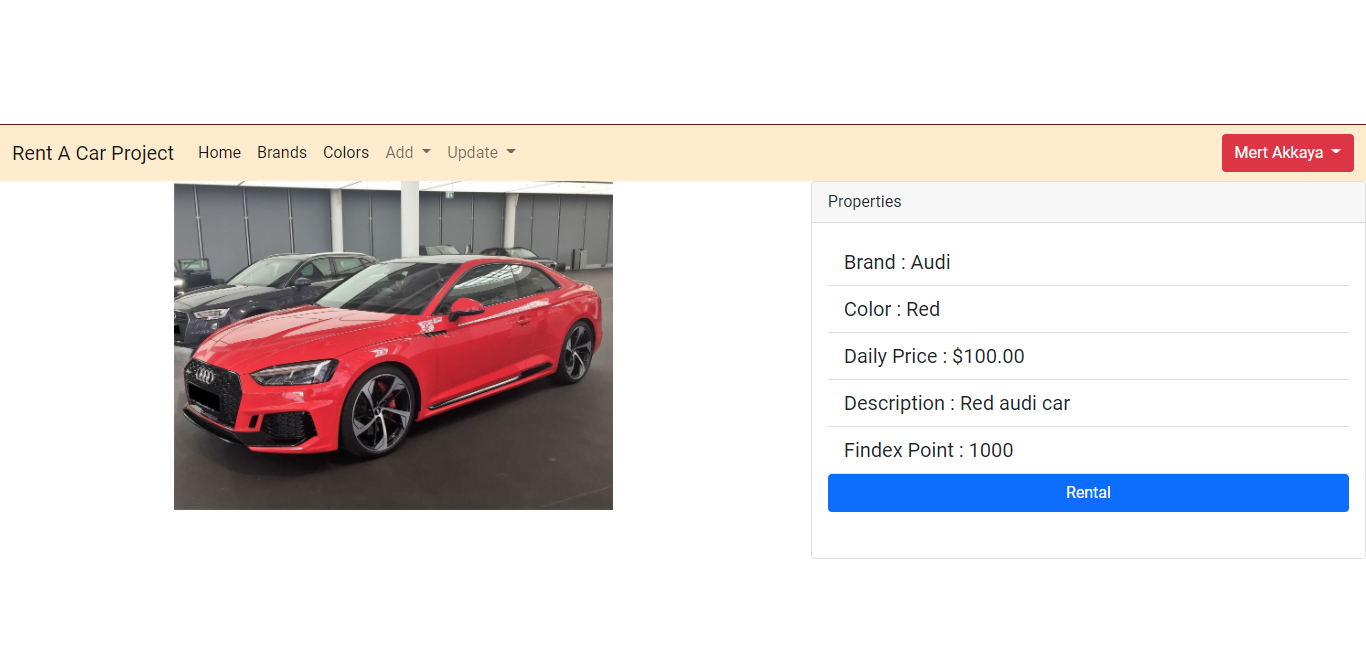The width and height of the screenshot is (1366, 659).
Task: Click the Properties panel header
Action: [864, 201]
